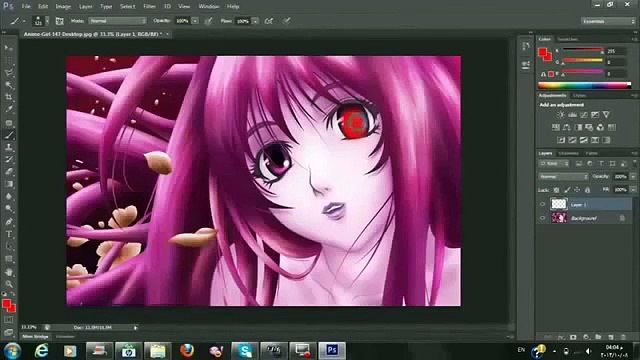Toggle lock position

coord(577,190)
